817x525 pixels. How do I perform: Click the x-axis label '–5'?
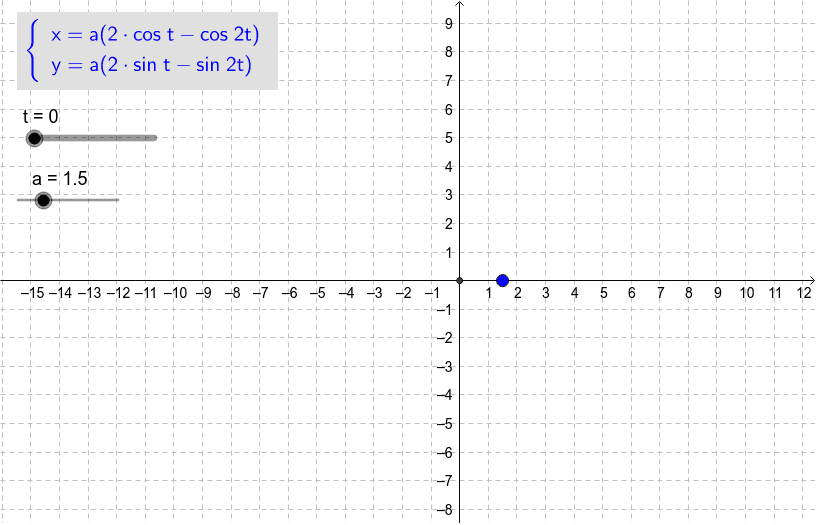(318, 293)
